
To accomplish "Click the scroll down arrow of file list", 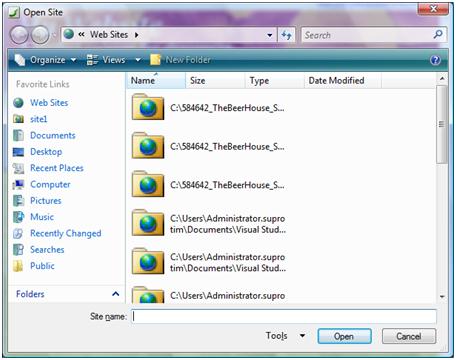I will [x=442, y=296].
